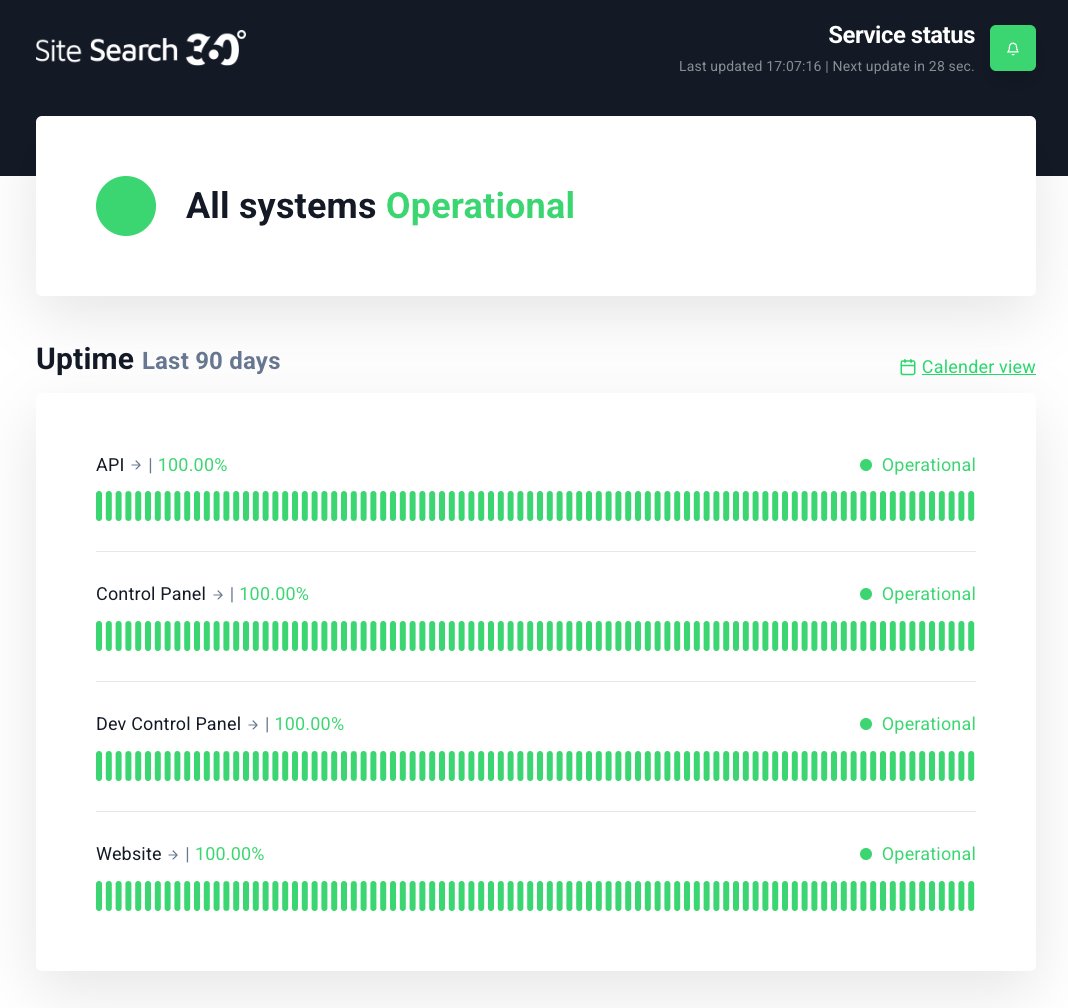
Task: Click the arrow icon next to Dev Control Panel
Action: click(x=253, y=725)
